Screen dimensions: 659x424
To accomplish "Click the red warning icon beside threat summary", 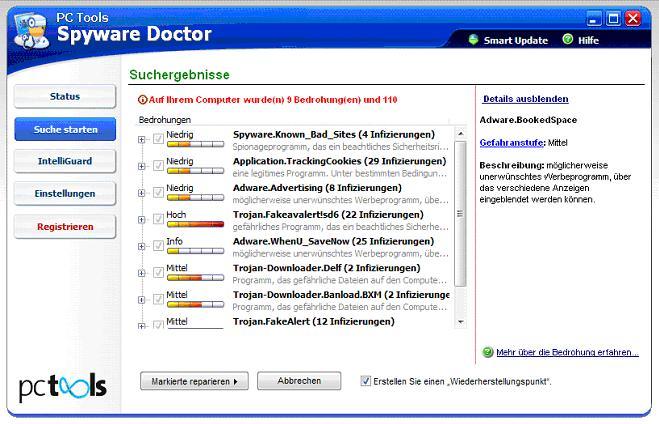I will [142, 100].
